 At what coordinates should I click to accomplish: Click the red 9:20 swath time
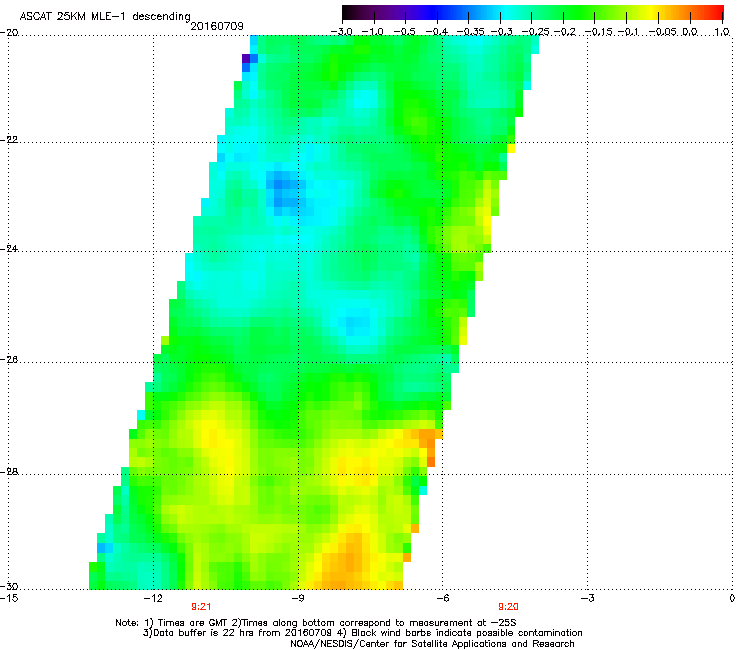508,607
